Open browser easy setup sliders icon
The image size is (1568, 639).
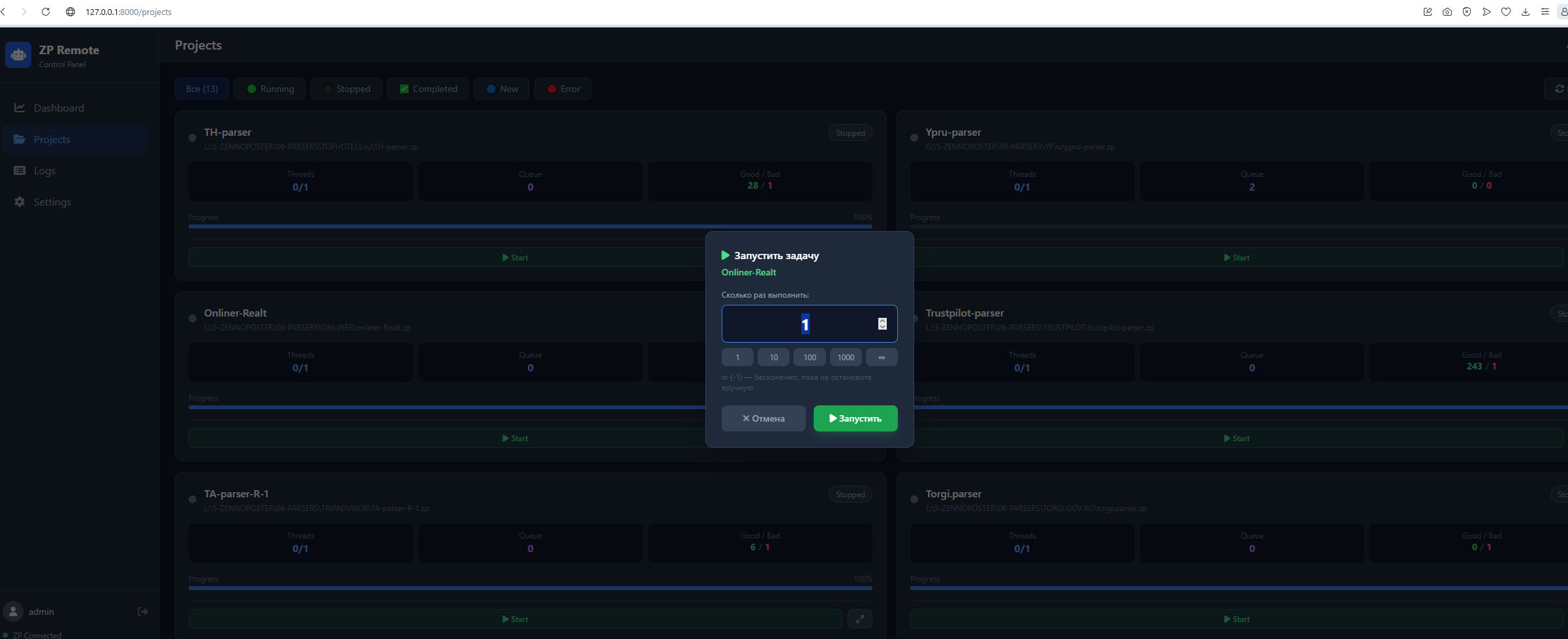coord(1545,12)
